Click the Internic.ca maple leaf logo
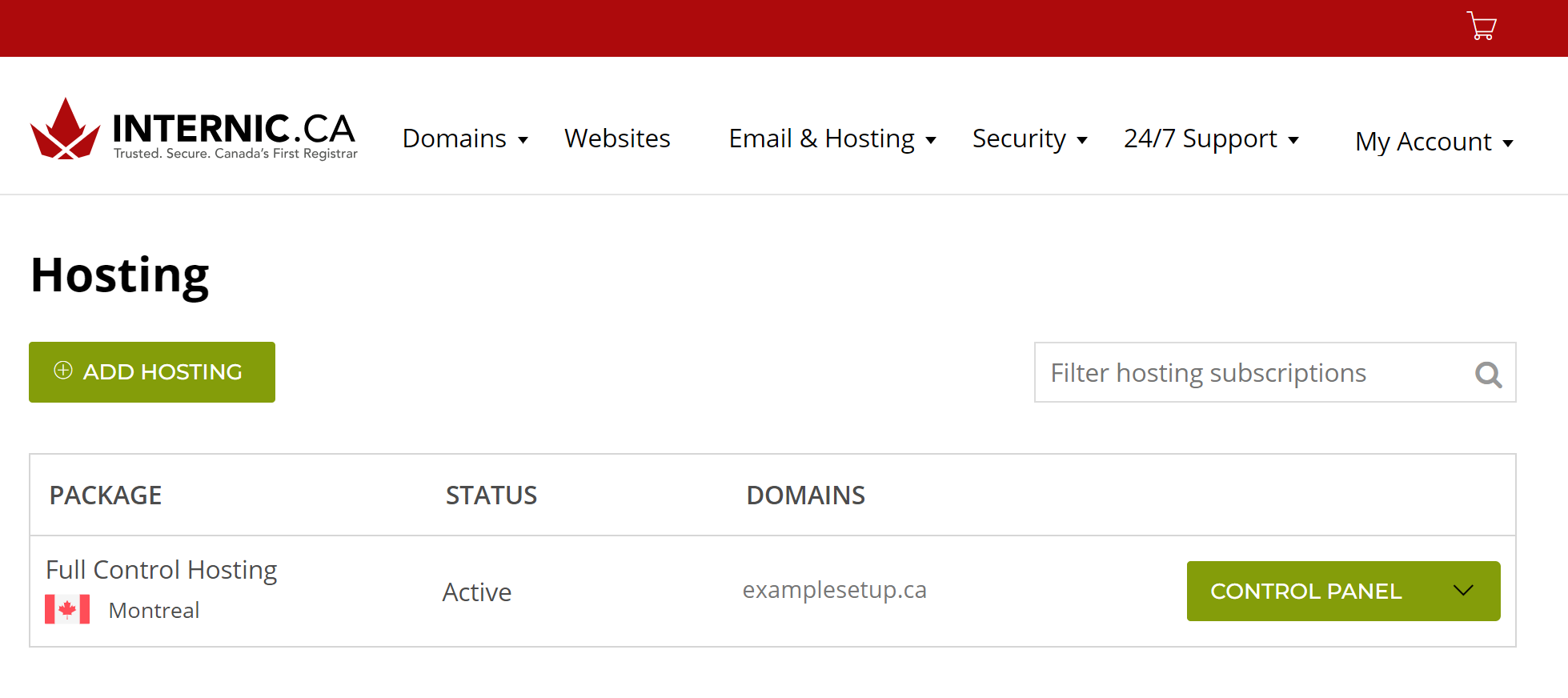1568x698 pixels. pos(65,129)
